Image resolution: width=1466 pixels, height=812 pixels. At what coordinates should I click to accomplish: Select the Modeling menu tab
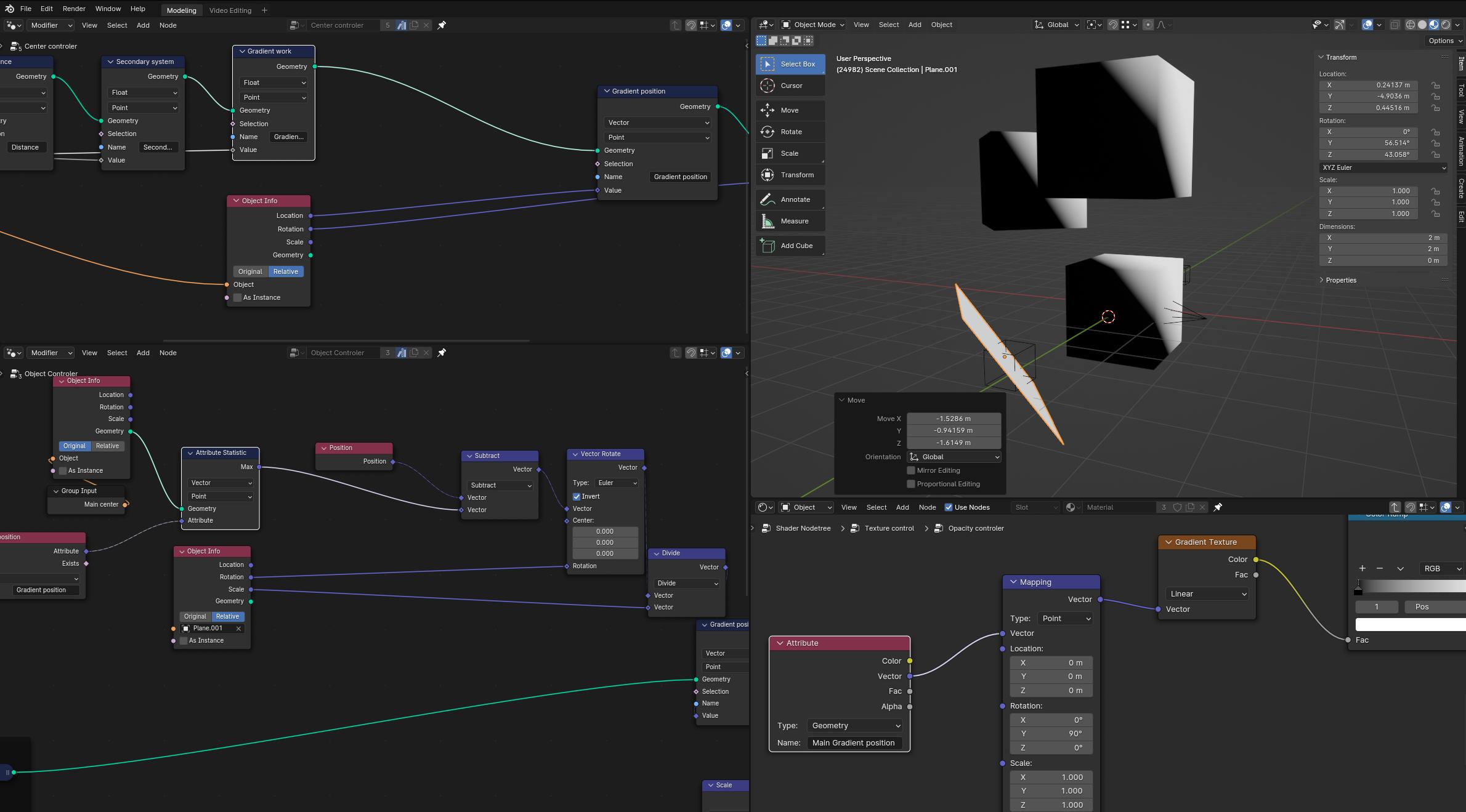pyautogui.click(x=180, y=9)
